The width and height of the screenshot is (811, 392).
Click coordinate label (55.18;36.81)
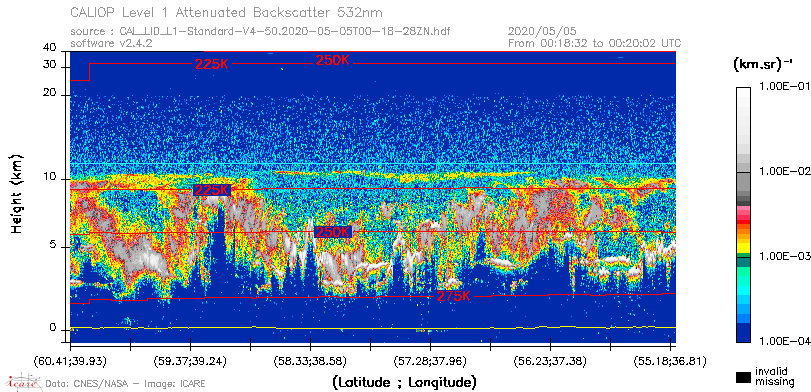click(x=670, y=360)
